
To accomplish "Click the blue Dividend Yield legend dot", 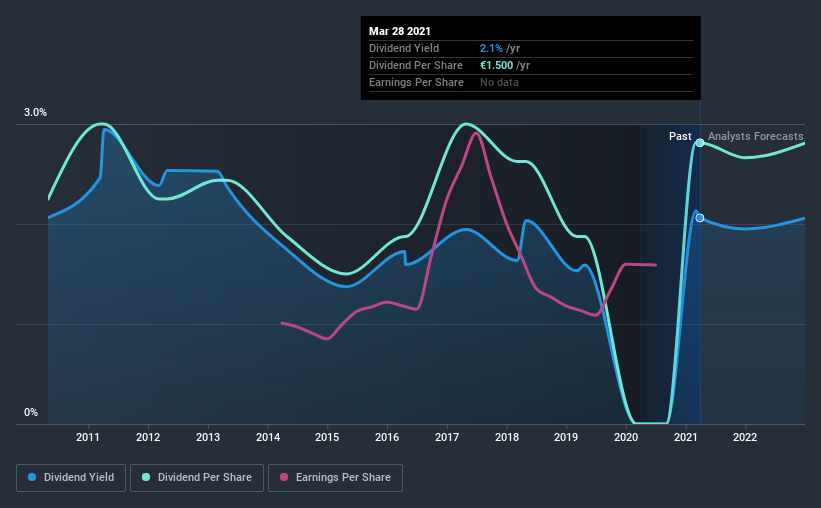I will pos(32,477).
